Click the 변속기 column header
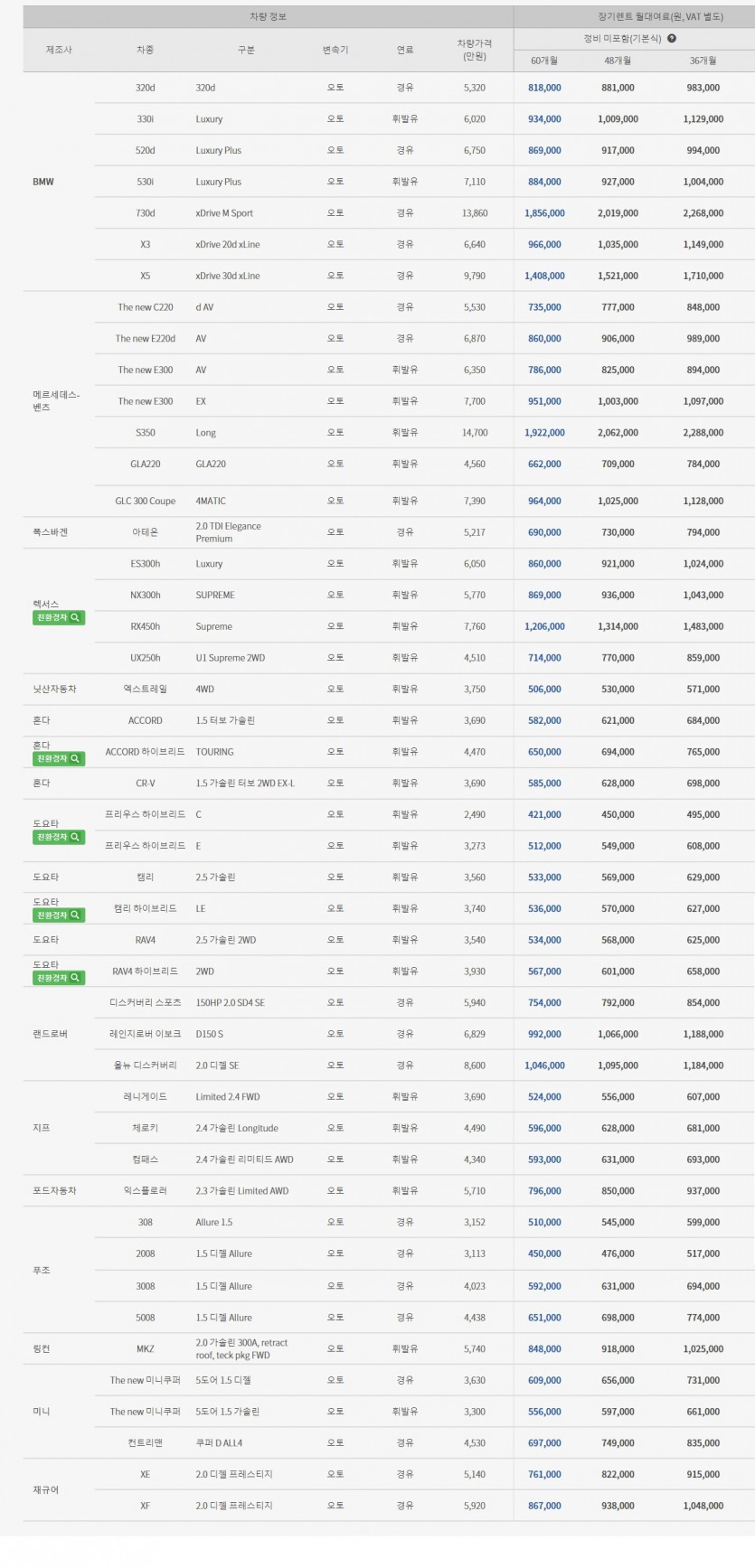 pyautogui.click(x=335, y=50)
